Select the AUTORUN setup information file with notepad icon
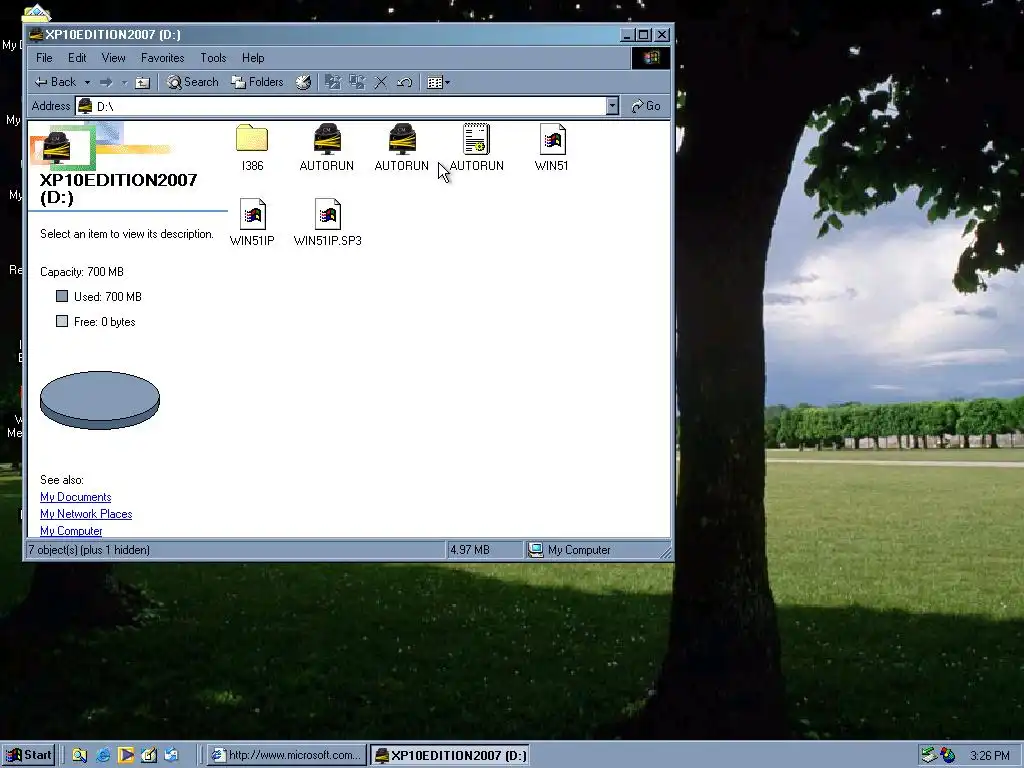The width and height of the screenshot is (1024, 768). (x=476, y=139)
